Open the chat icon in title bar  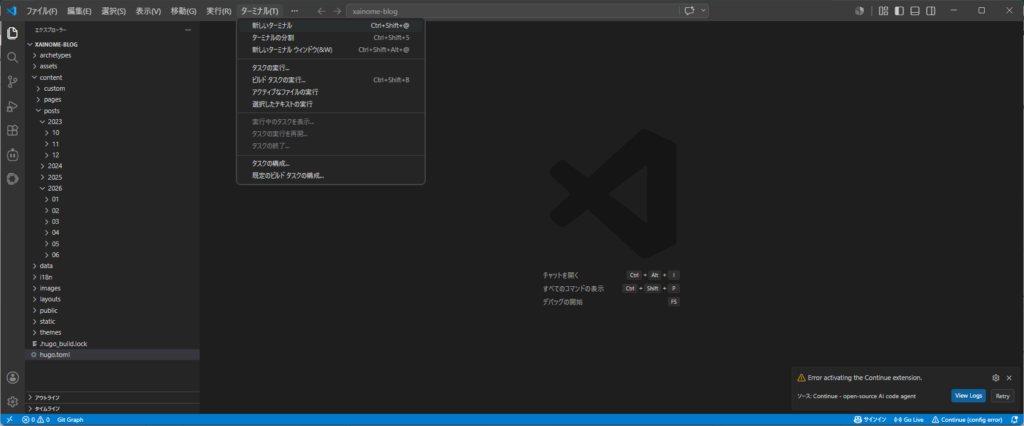click(x=690, y=10)
